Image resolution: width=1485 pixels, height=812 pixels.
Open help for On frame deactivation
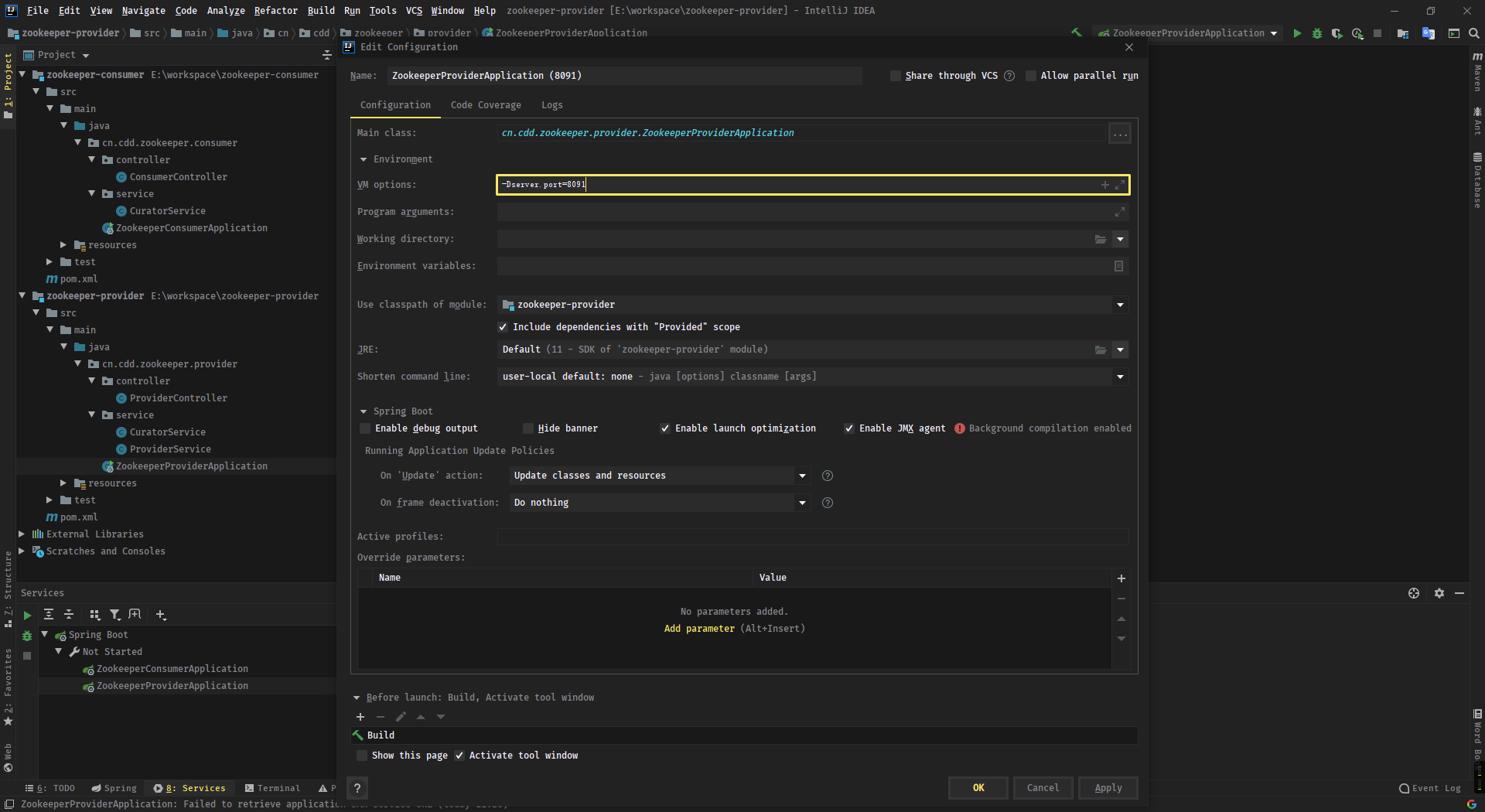(827, 503)
